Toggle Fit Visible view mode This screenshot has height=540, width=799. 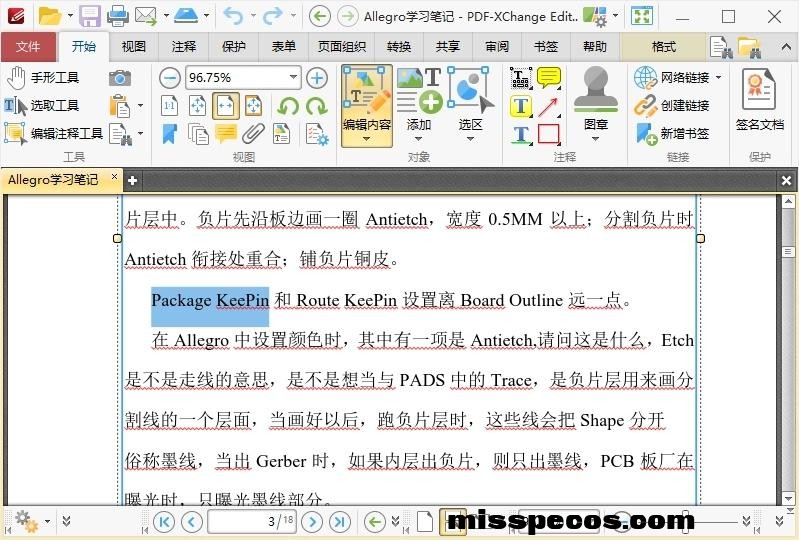click(253, 106)
